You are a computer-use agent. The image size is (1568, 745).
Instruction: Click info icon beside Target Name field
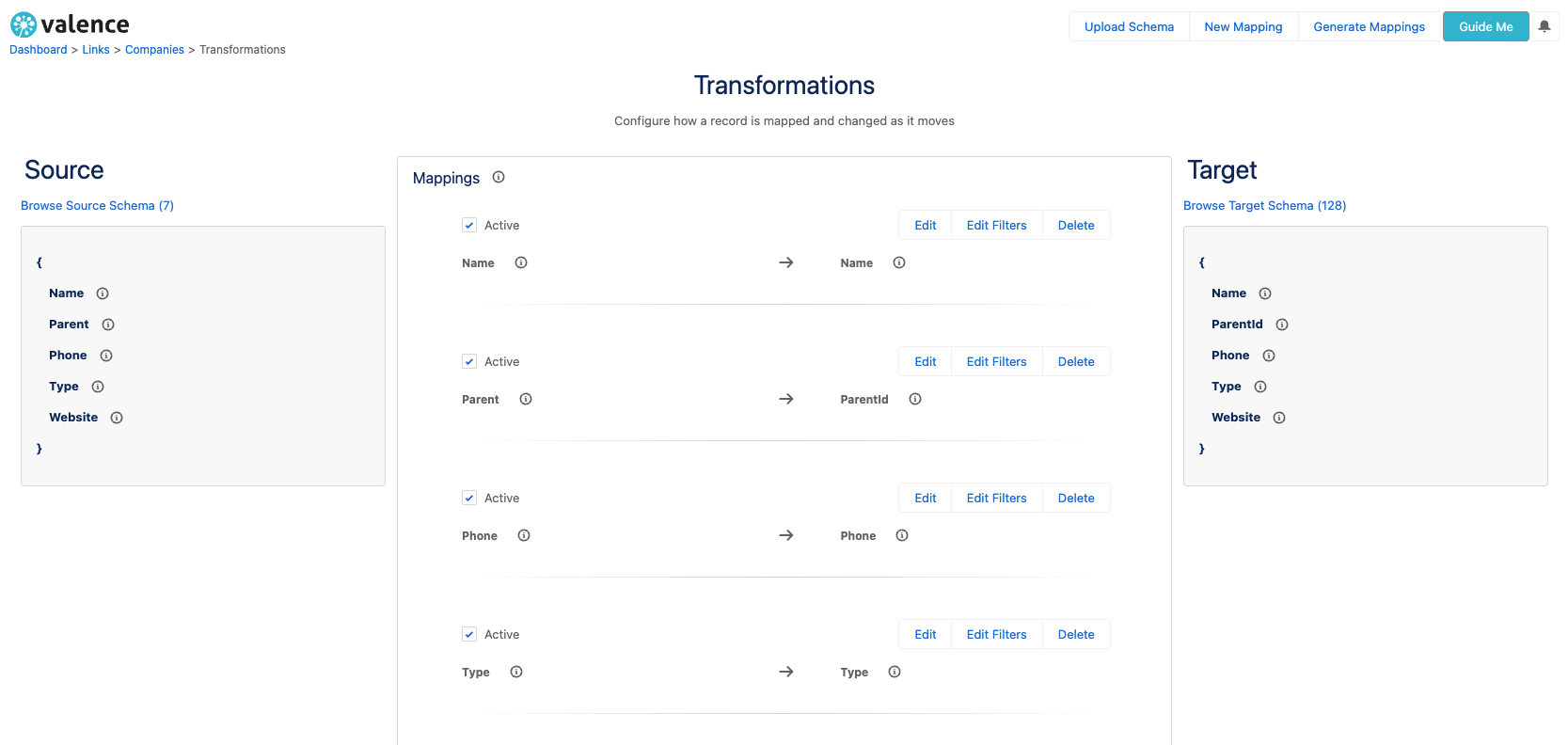[1265, 293]
